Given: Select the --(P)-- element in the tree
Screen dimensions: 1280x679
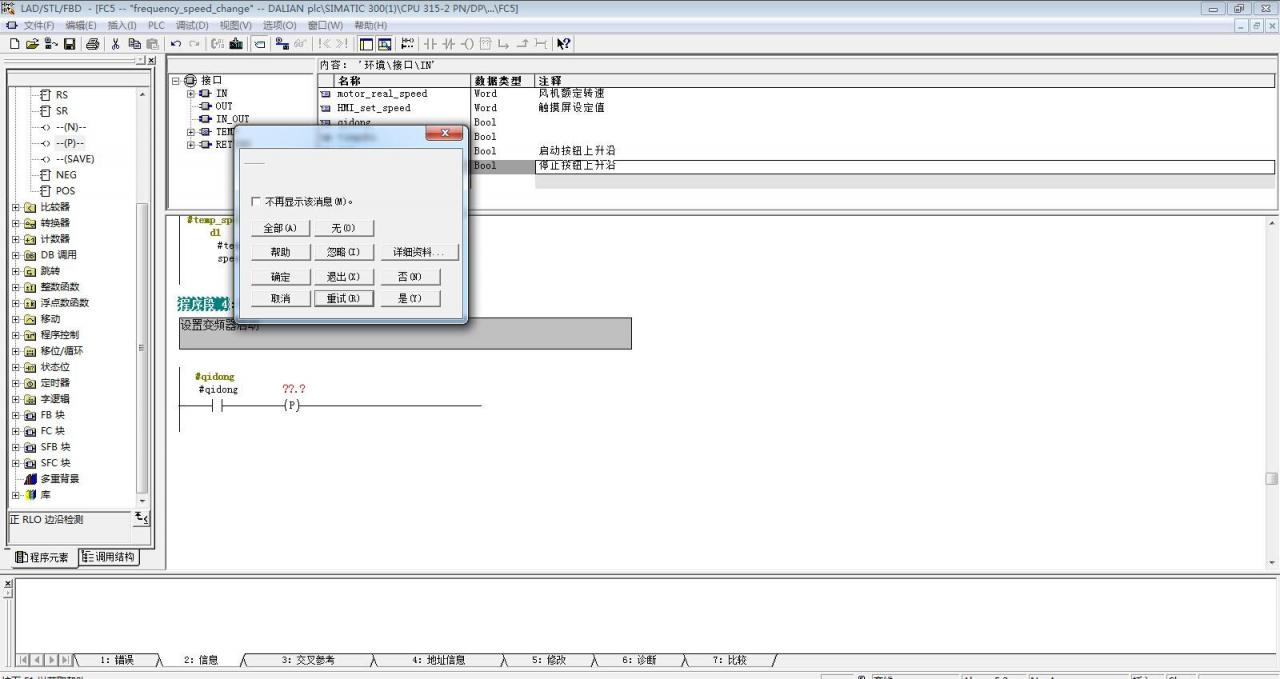Looking at the screenshot, I should (x=70, y=143).
